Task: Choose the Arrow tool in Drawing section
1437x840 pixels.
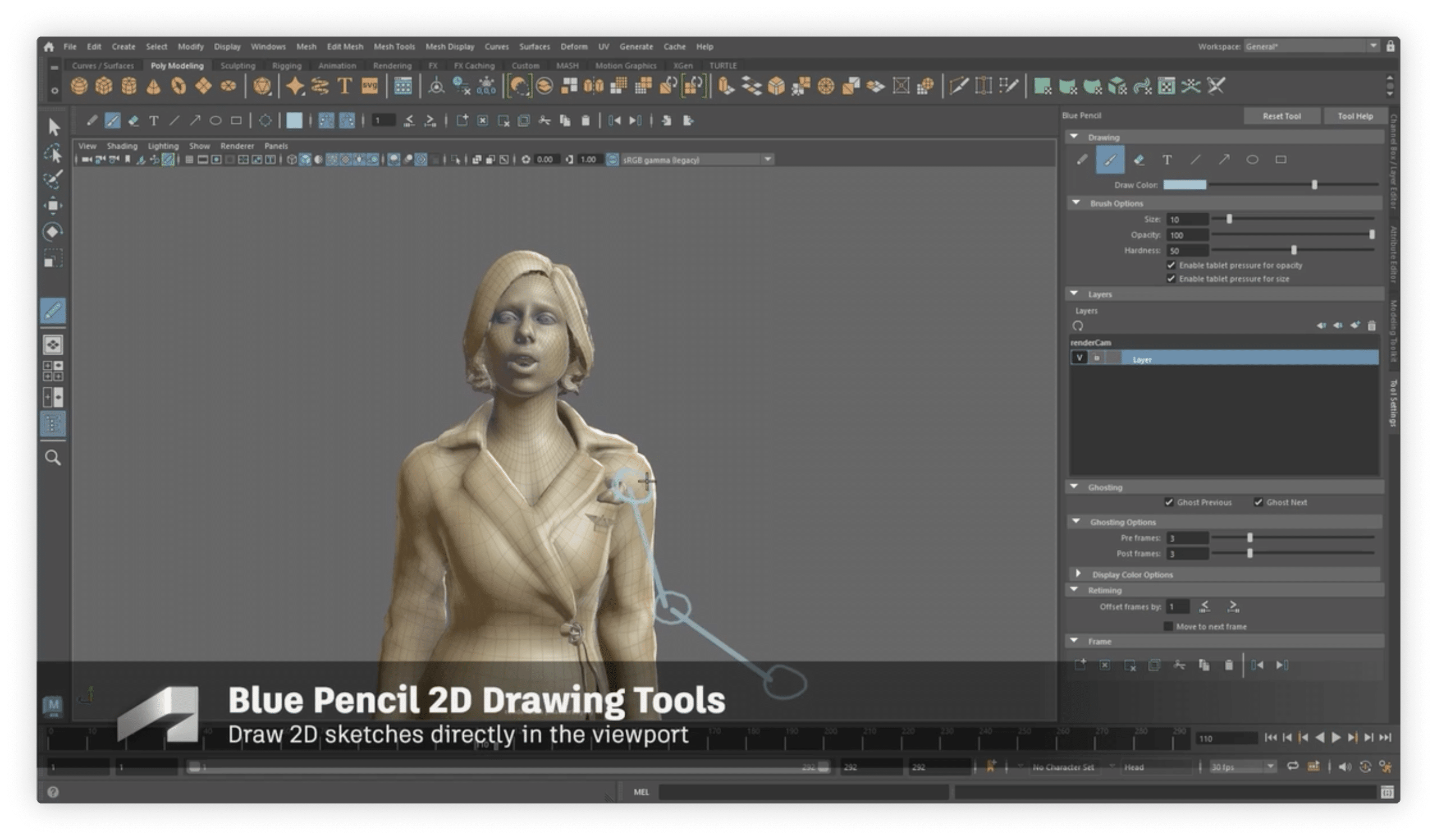Action: 1224,160
